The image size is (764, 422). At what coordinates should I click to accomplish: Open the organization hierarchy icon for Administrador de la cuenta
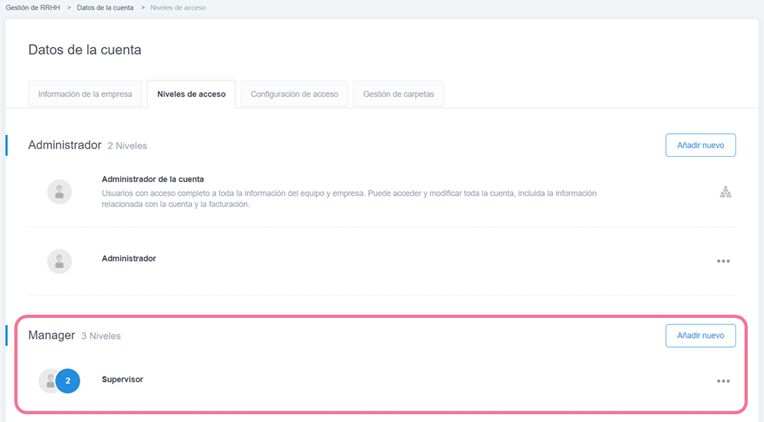pos(725,192)
